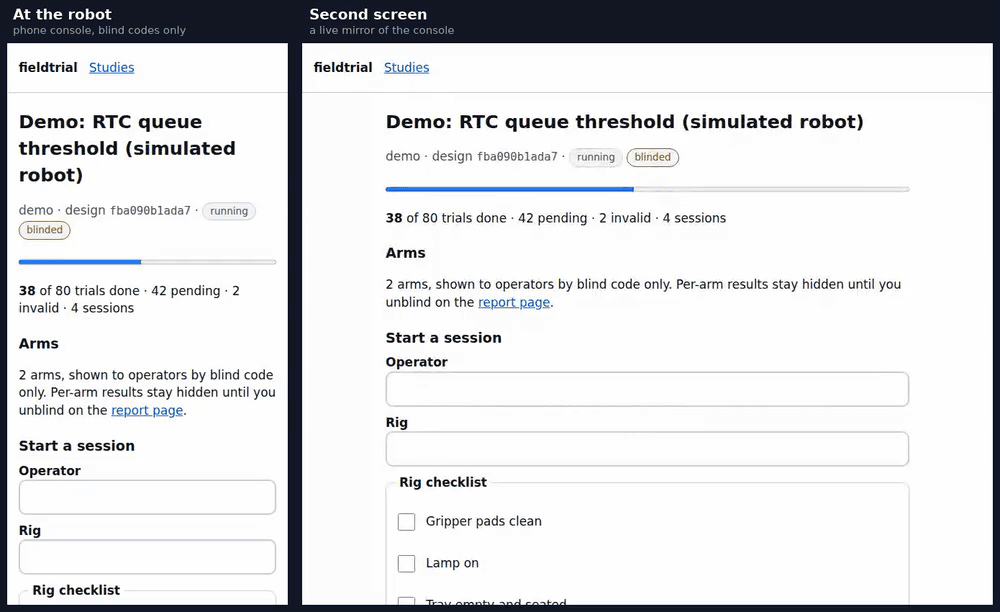
Task: Click '38 of 80 trials done' in second screen
Action: click(446, 218)
